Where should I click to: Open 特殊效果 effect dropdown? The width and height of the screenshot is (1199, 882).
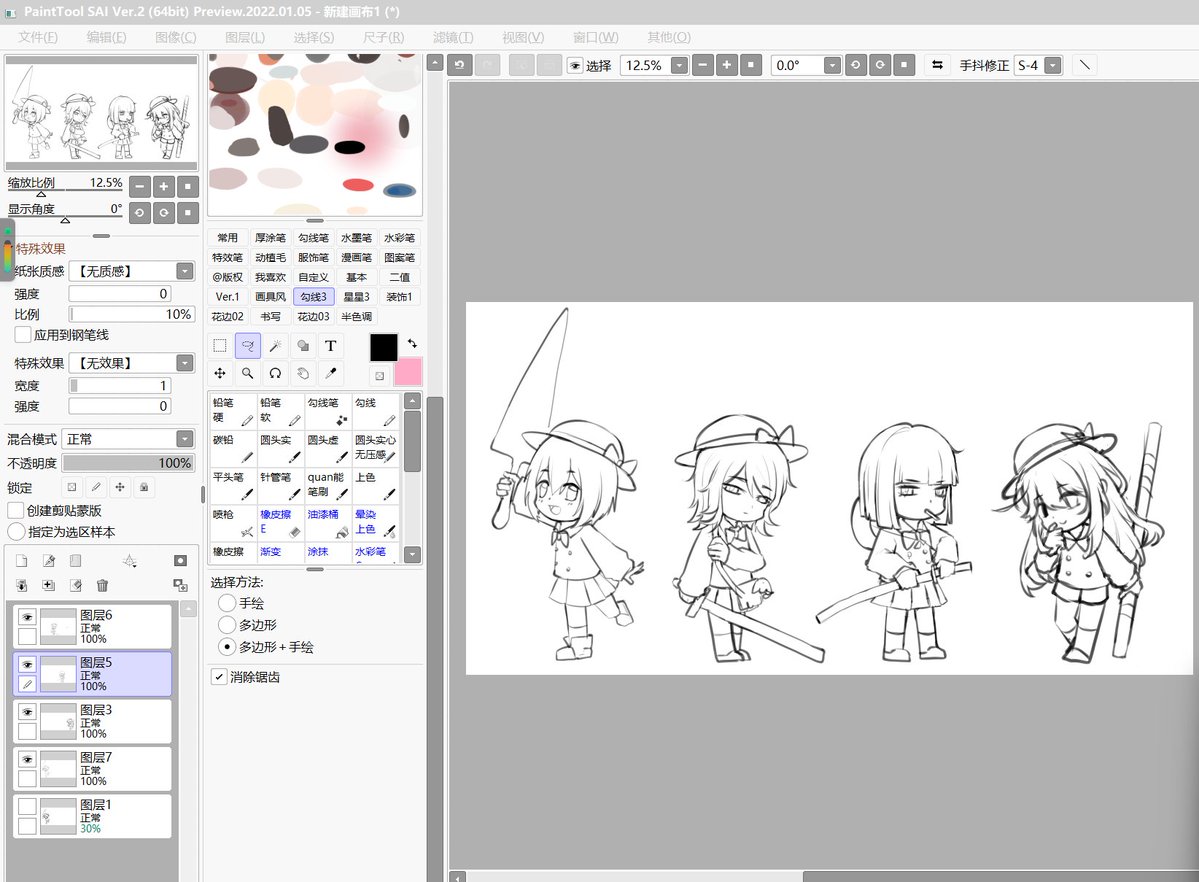click(x=185, y=363)
